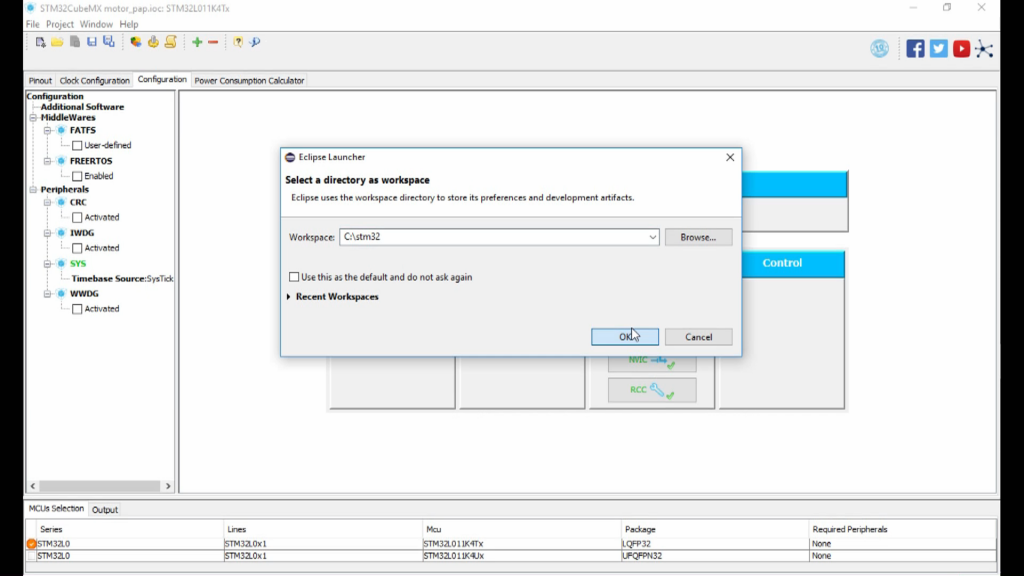Enable 'Use this as the default' checkbox
Image resolution: width=1024 pixels, height=576 pixels.
pyautogui.click(x=294, y=277)
